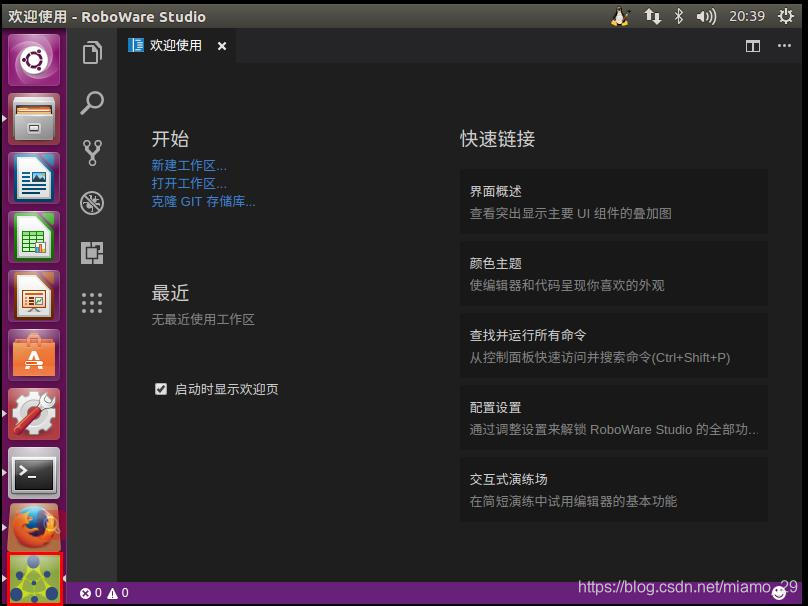This screenshot has width=808, height=606.
Task: Open the 配置设置 quick link card
Action: [x=614, y=418]
